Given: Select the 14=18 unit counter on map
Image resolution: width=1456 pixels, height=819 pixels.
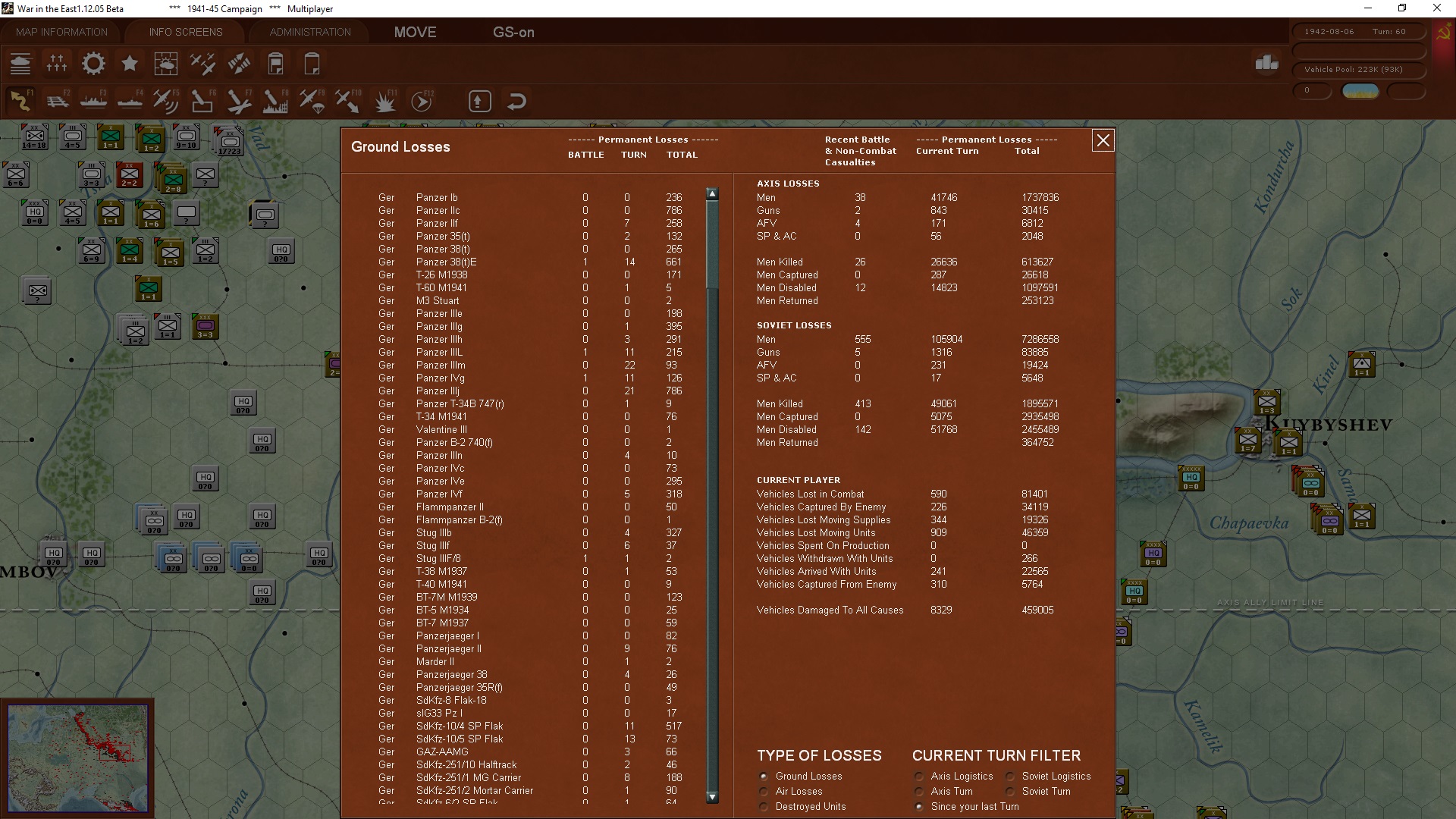Looking at the screenshot, I should click(x=34, y=136).
